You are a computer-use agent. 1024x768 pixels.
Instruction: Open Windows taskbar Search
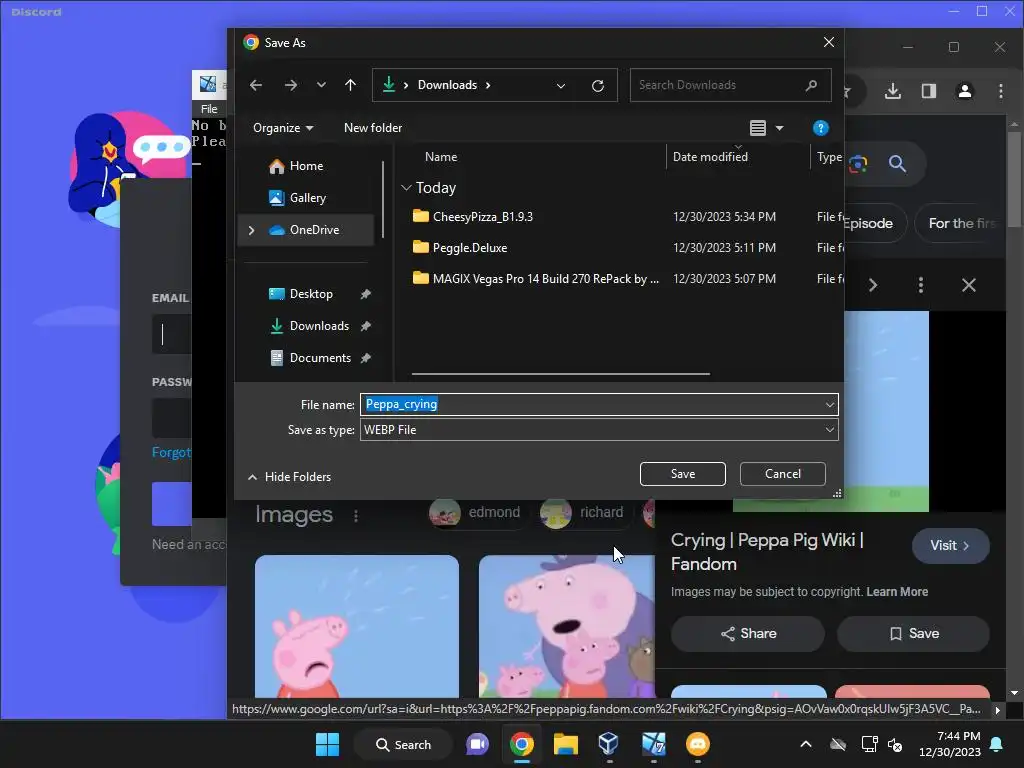pyautogui.click(x=403, y=744)
